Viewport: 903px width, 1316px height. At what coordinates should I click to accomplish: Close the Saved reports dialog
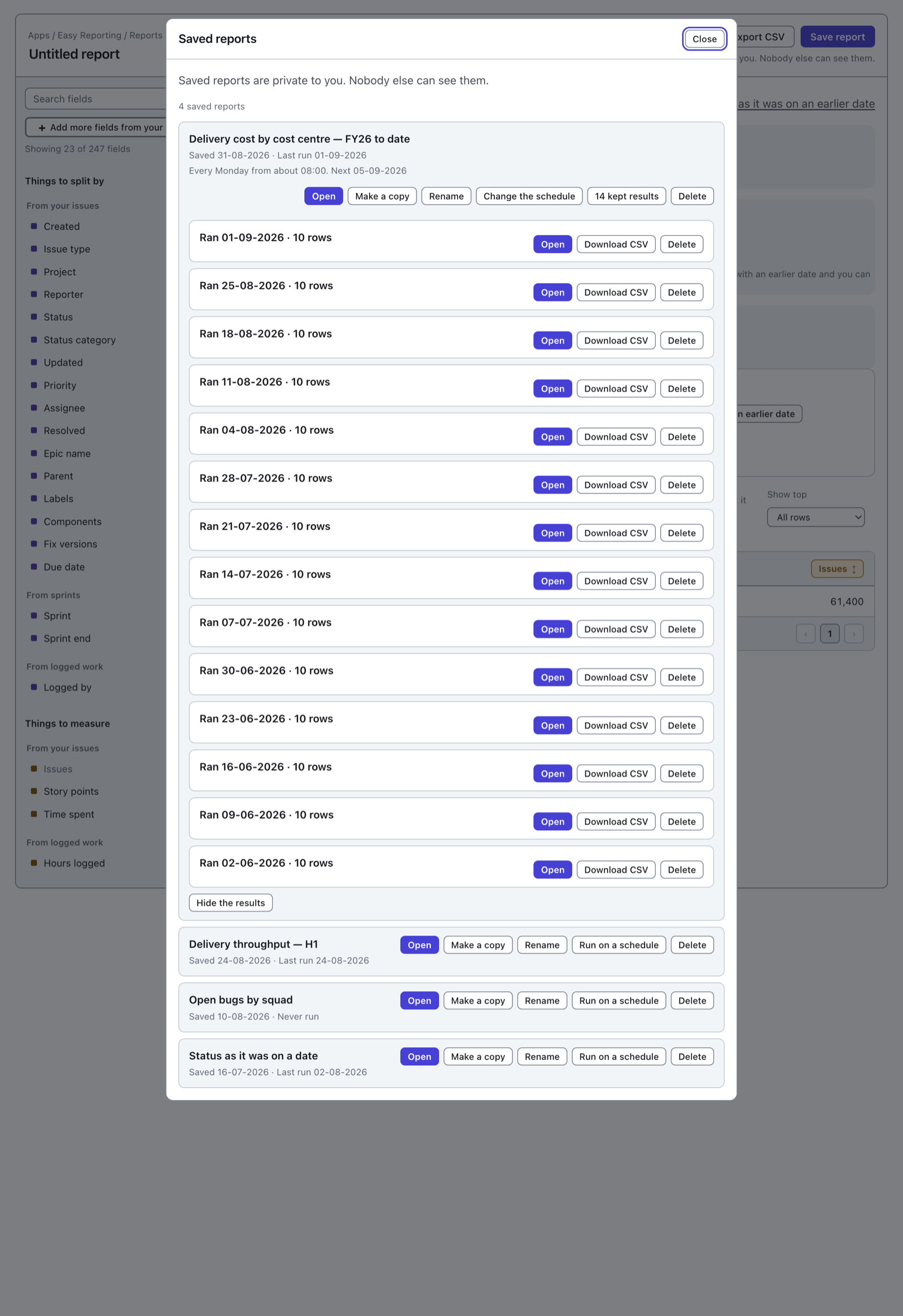pyautogui.click(x=704, y=39)
